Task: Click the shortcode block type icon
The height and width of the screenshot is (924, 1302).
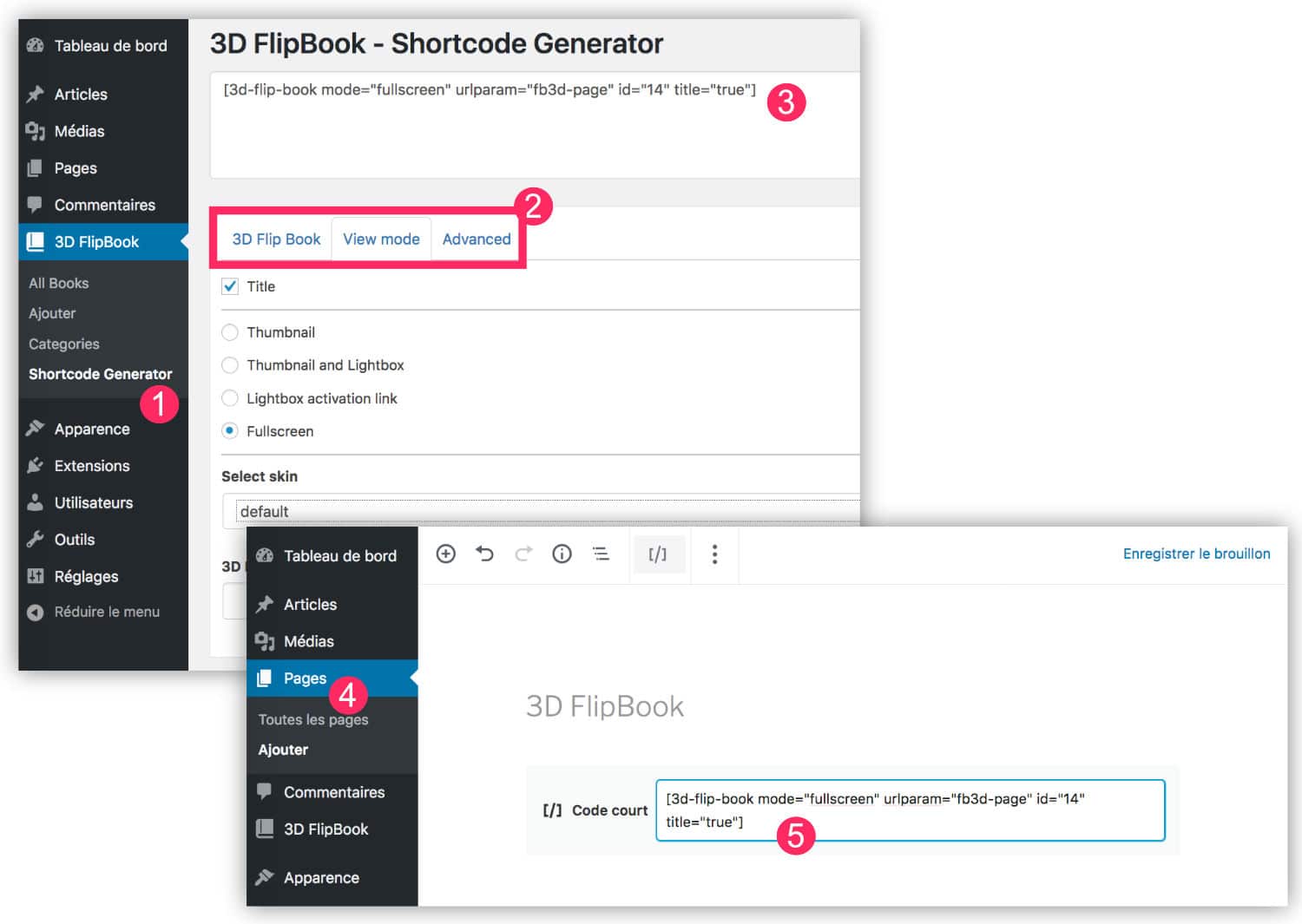Action: click(x=657, y=554)
